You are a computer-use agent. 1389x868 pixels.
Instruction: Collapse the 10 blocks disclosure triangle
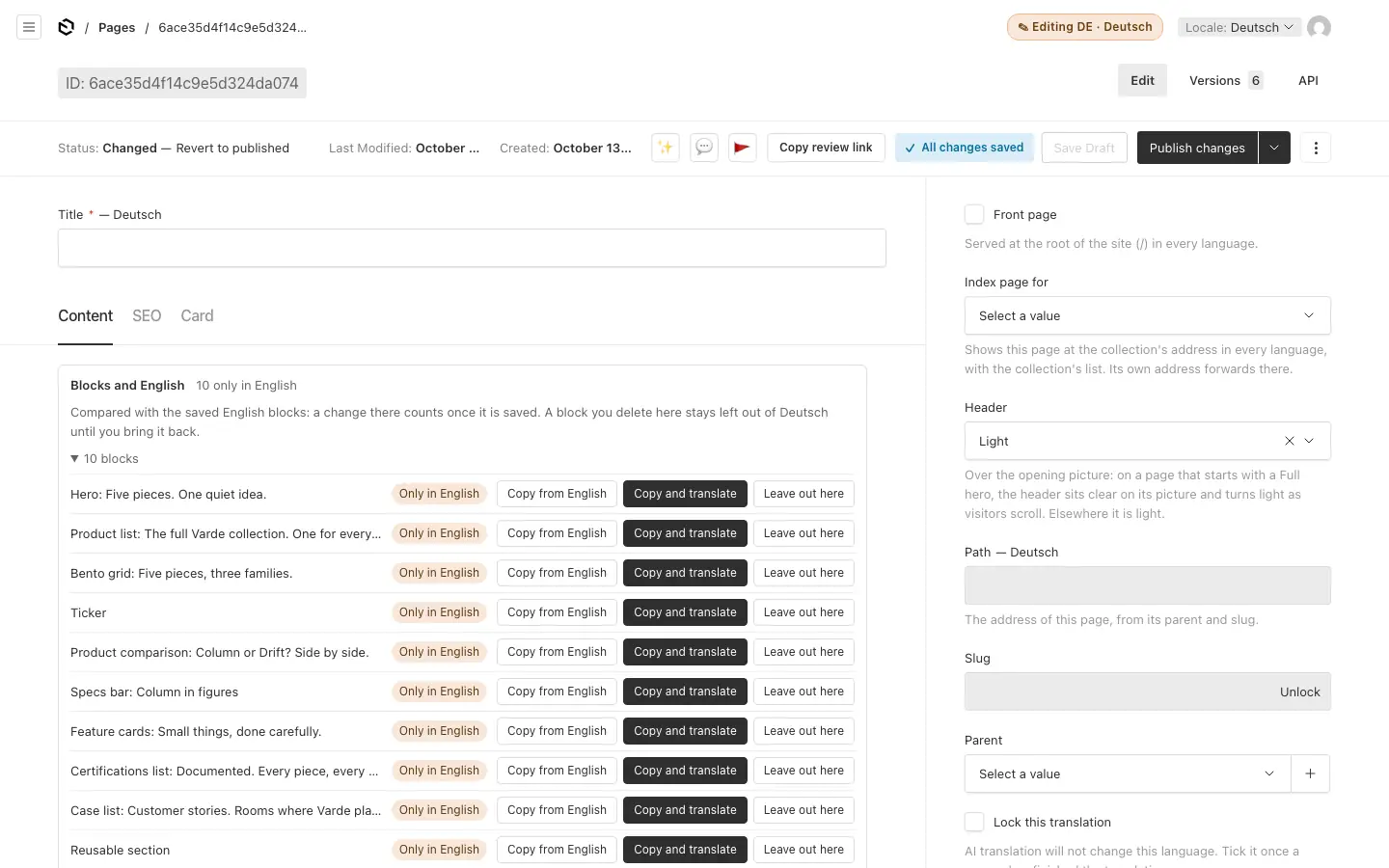[x=75, y=459]
